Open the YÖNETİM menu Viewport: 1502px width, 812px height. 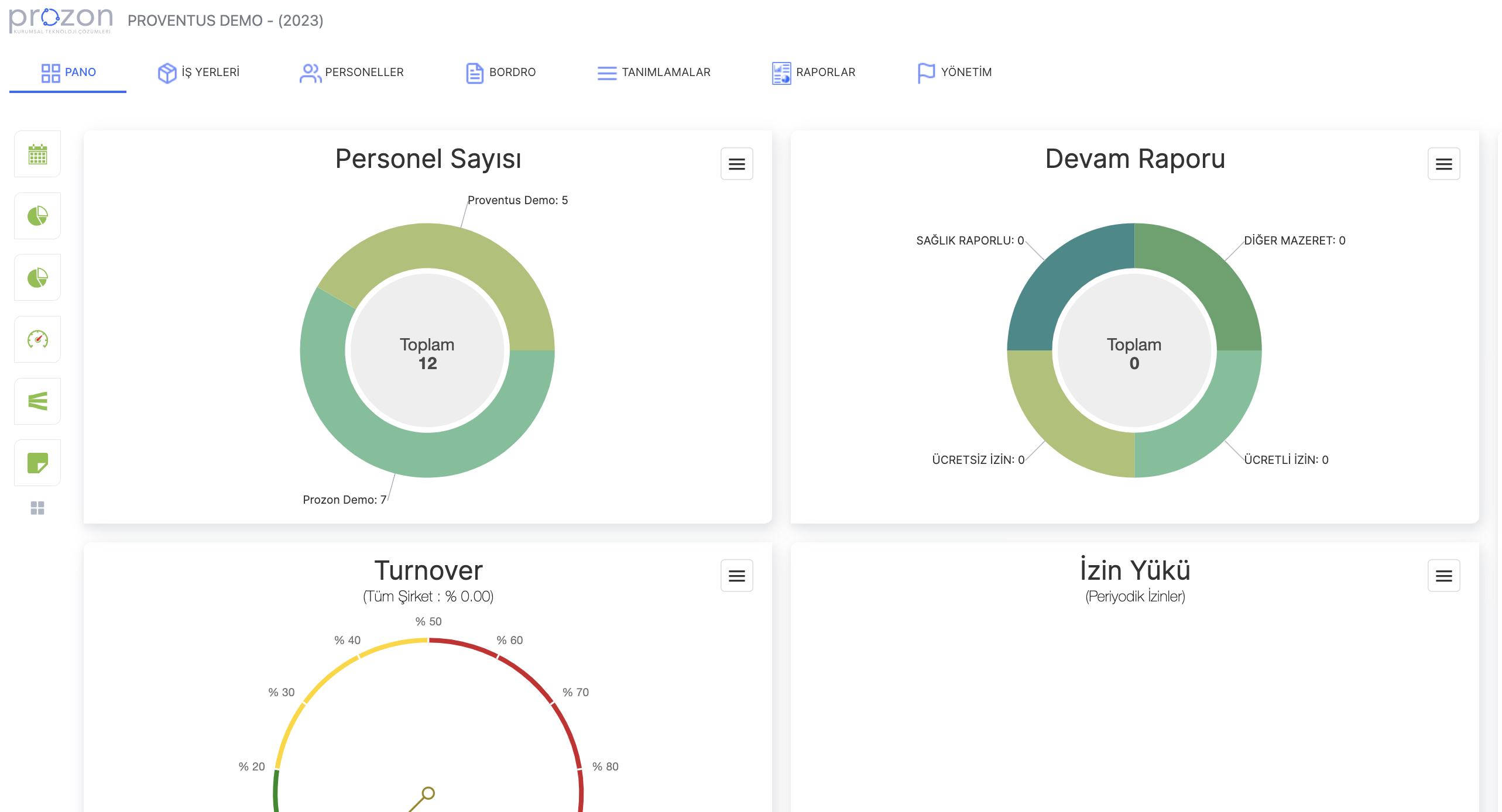pos(955,73)
